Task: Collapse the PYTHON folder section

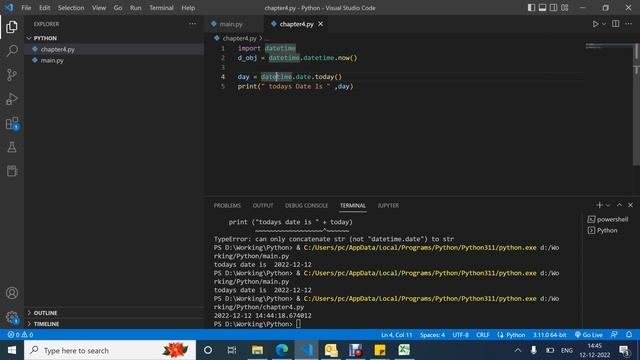Action: (114, 38)
